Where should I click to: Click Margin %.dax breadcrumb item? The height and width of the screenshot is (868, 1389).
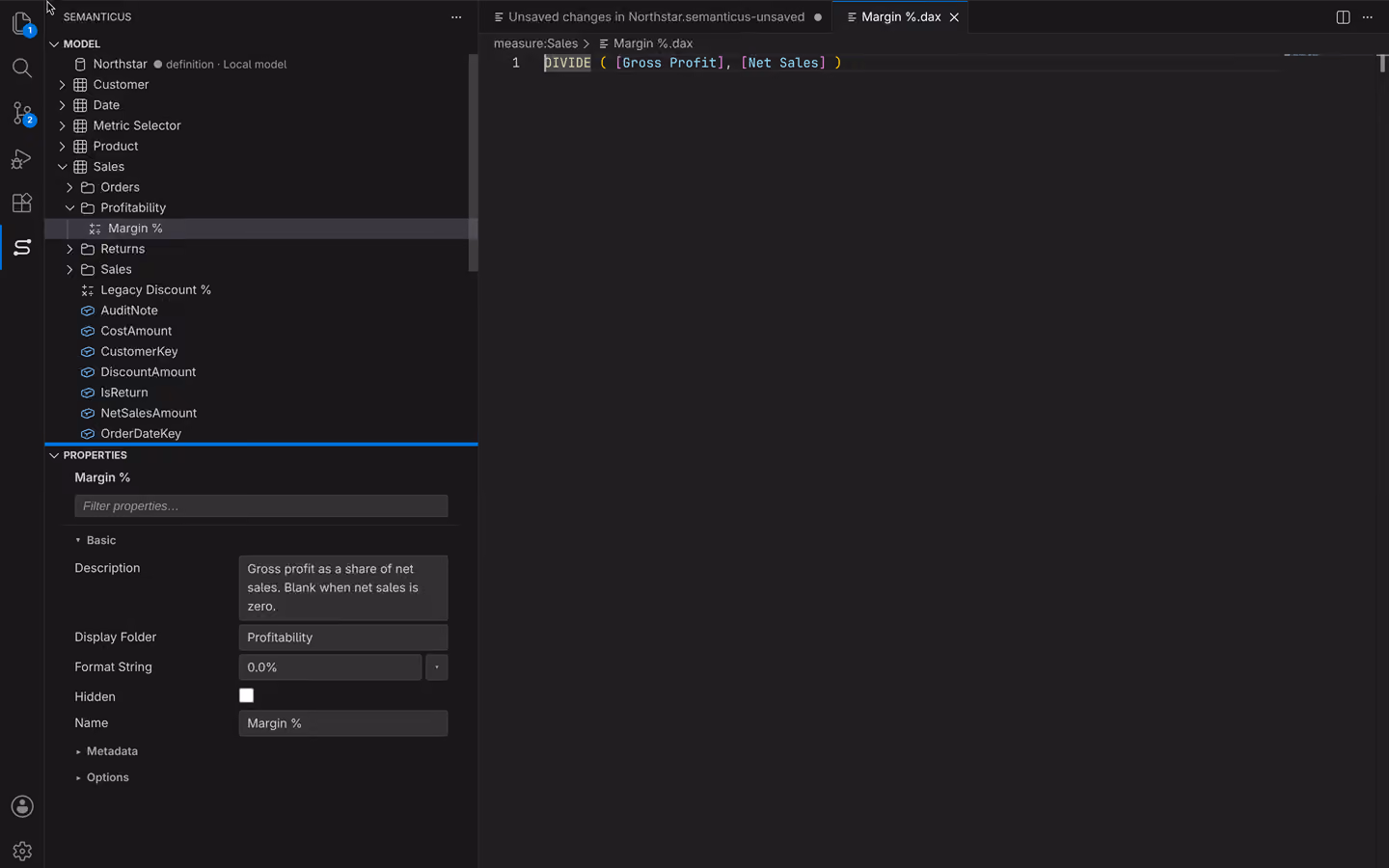[645, 43]
